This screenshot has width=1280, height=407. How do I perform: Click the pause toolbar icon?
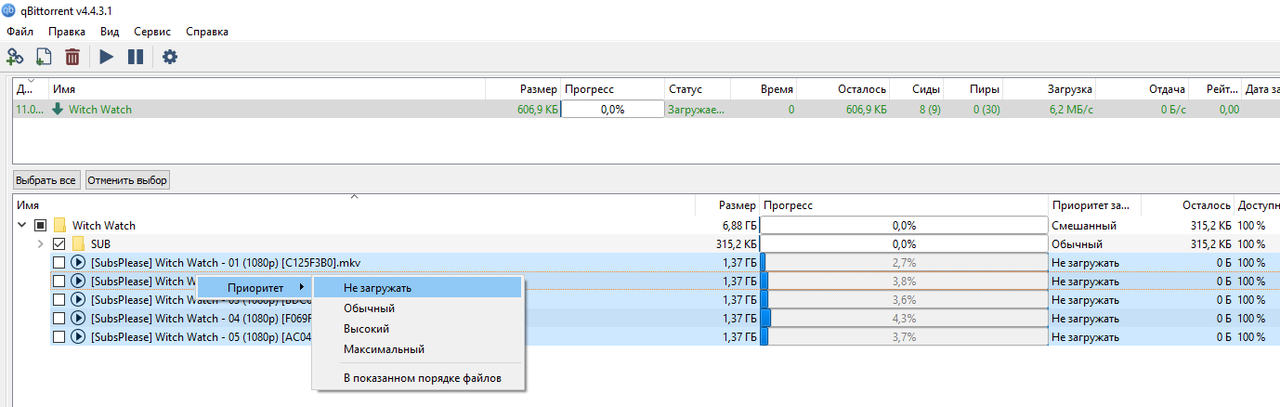tap(136, 57)
